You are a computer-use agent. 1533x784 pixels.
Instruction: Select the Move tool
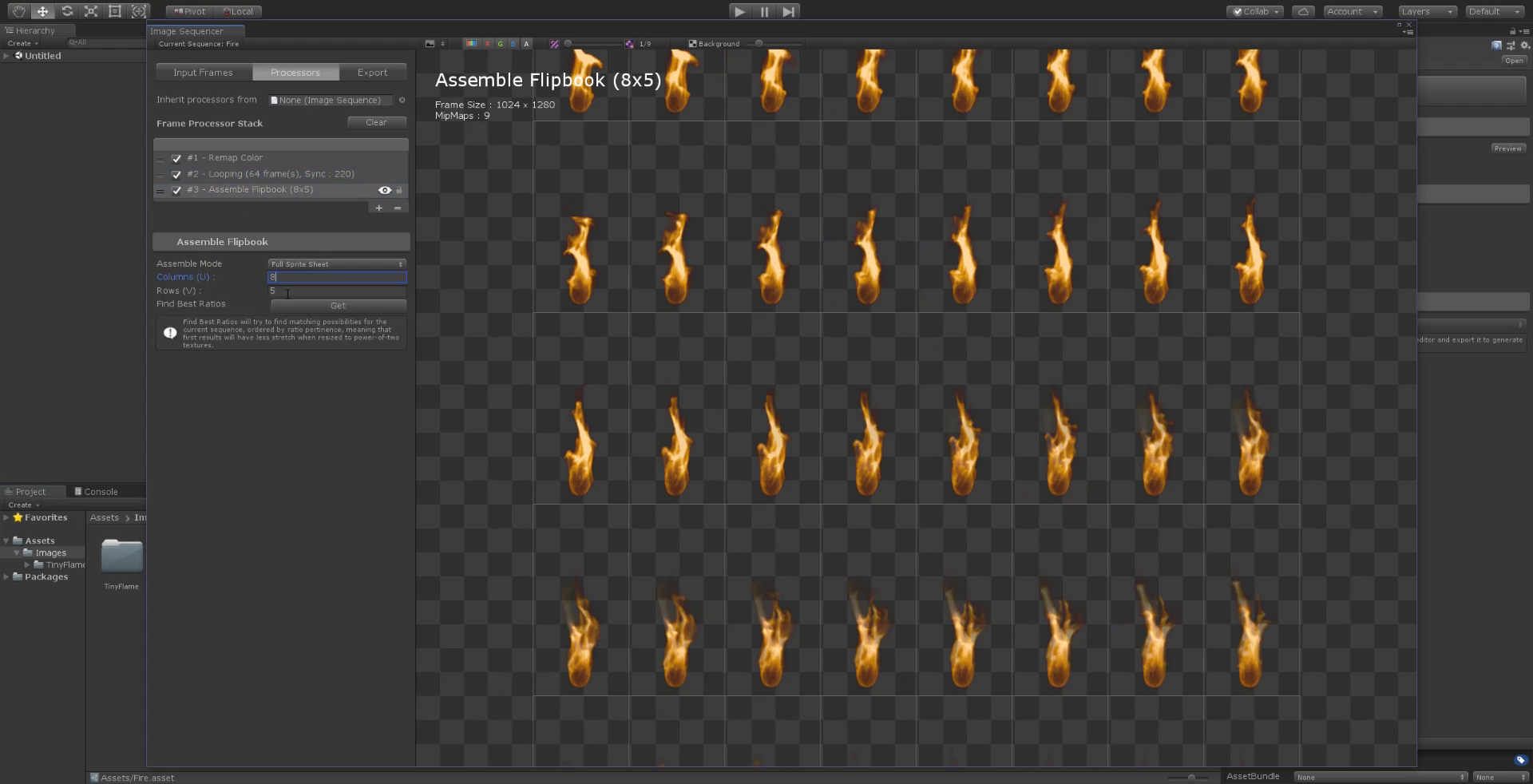coord(42,11)
